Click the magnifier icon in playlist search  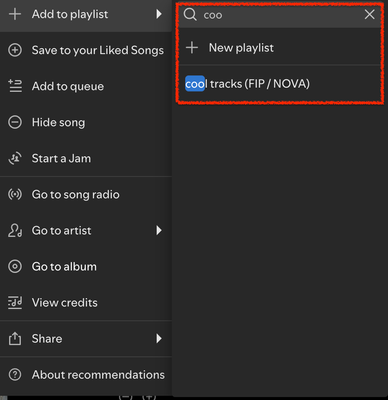click(x=190, y=14)
